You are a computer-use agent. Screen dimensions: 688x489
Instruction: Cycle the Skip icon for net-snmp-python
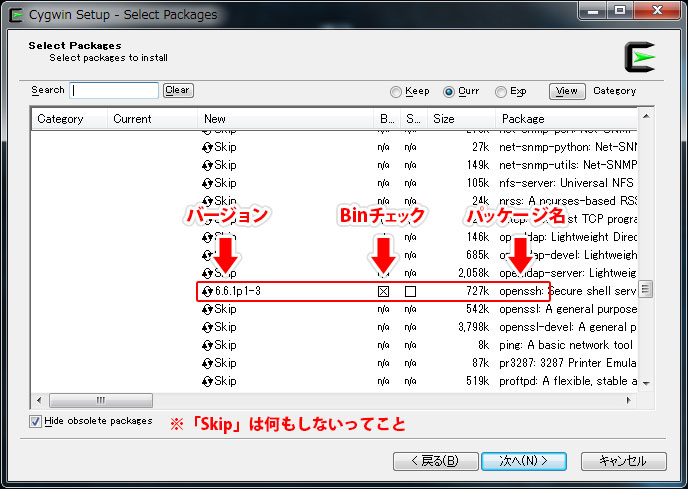coord(207,147)
